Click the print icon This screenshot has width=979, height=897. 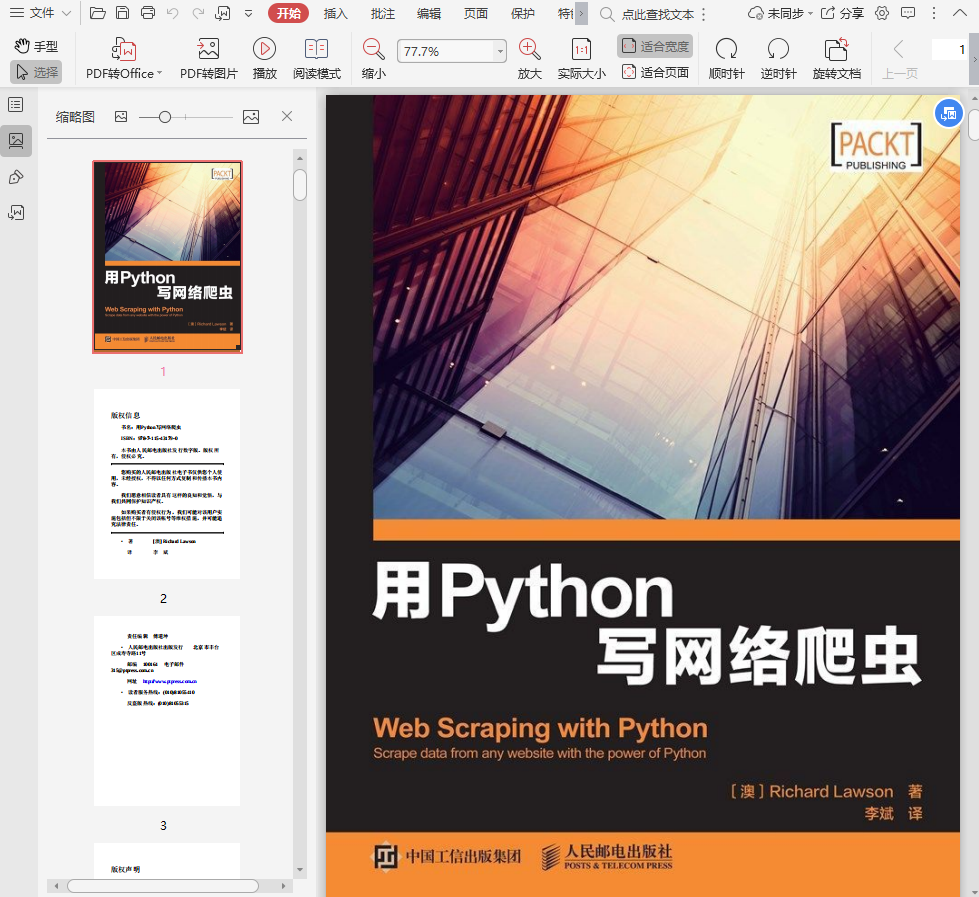tap(148, 13)
